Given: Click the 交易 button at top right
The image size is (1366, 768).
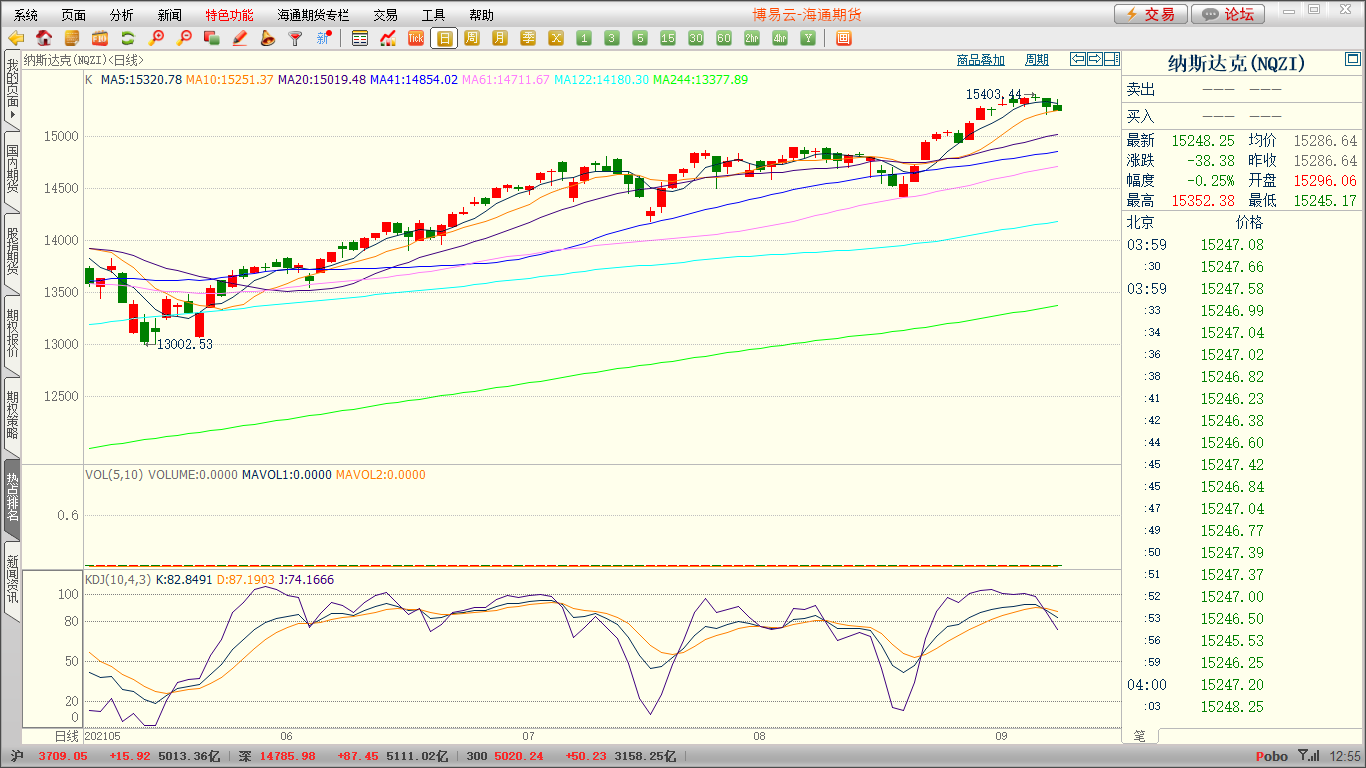Looking at the screenshot, I should pyautogui.click(x=1151, y=14).
